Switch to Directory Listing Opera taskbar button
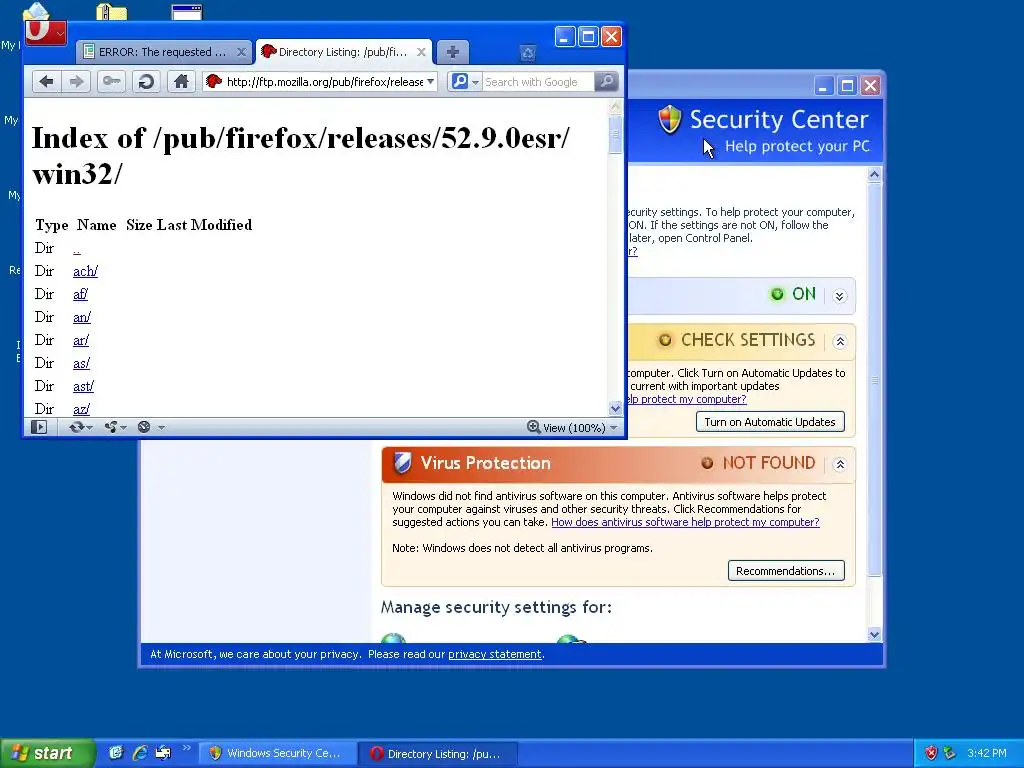This screenshot has height=768, width=1024. (438, 753)
